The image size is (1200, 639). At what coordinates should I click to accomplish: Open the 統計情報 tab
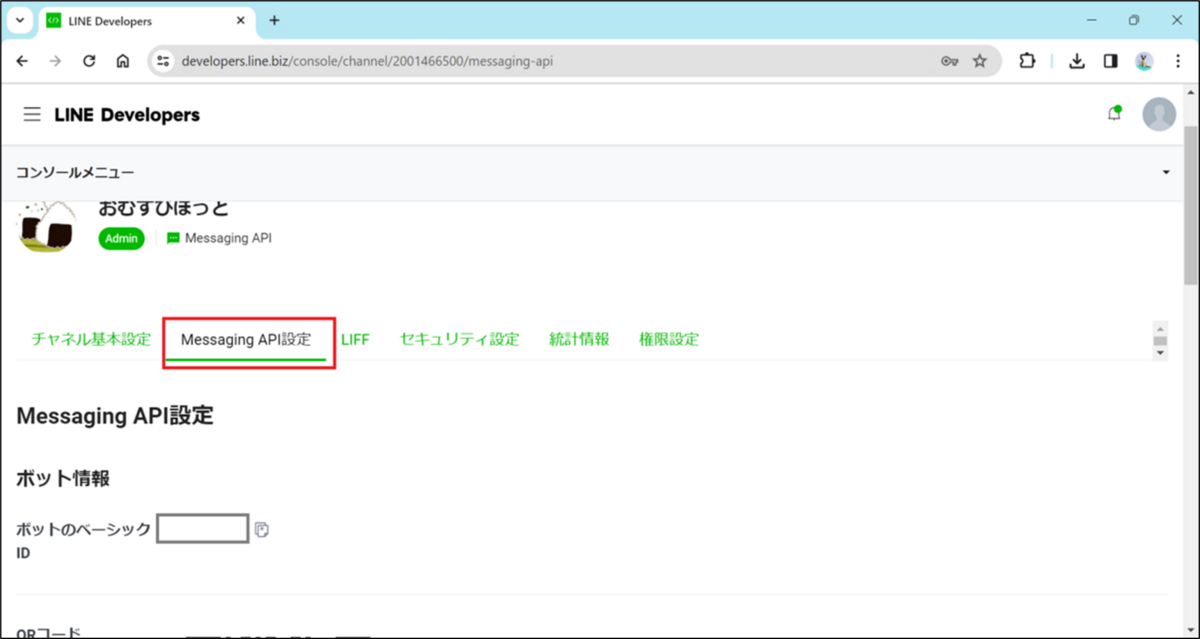(x=579, y=339)
